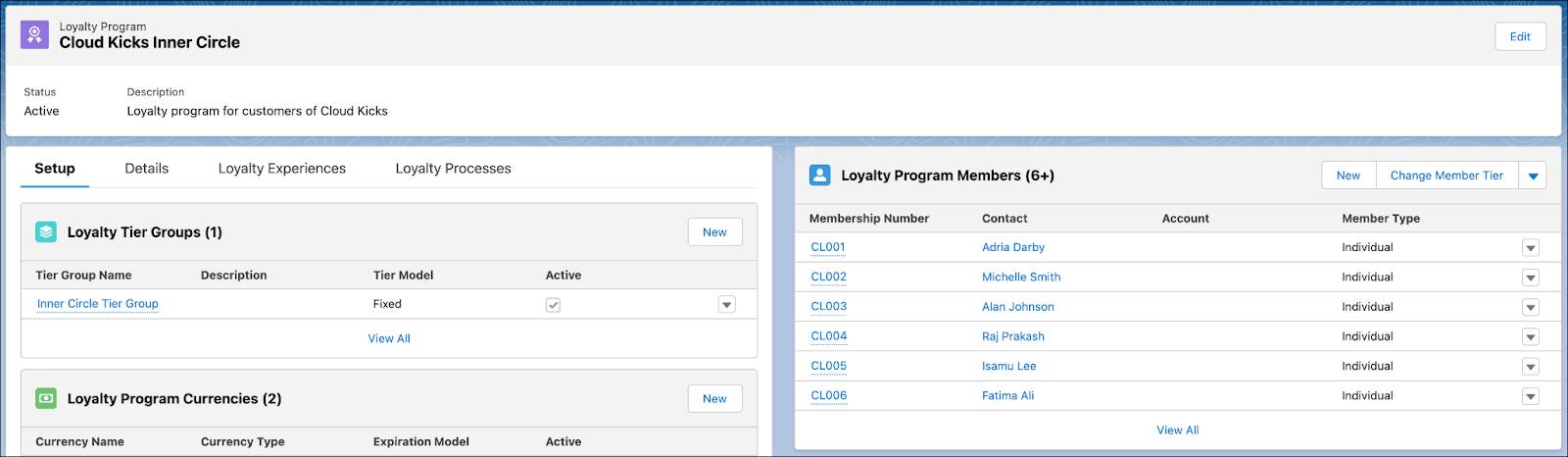The height and width of the screenshot is (457, 1568).
Task: Click the Currency Type column header
Action: coord(243,441)
